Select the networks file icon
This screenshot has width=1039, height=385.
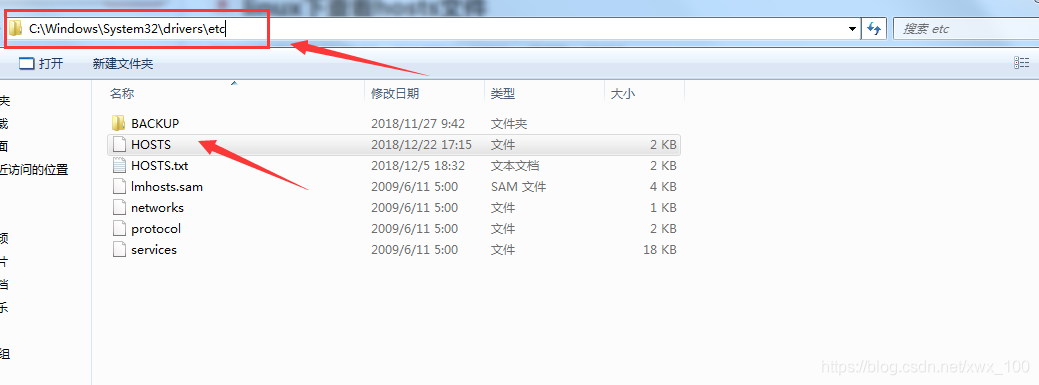pyautogui.click(x=119, y=208)
